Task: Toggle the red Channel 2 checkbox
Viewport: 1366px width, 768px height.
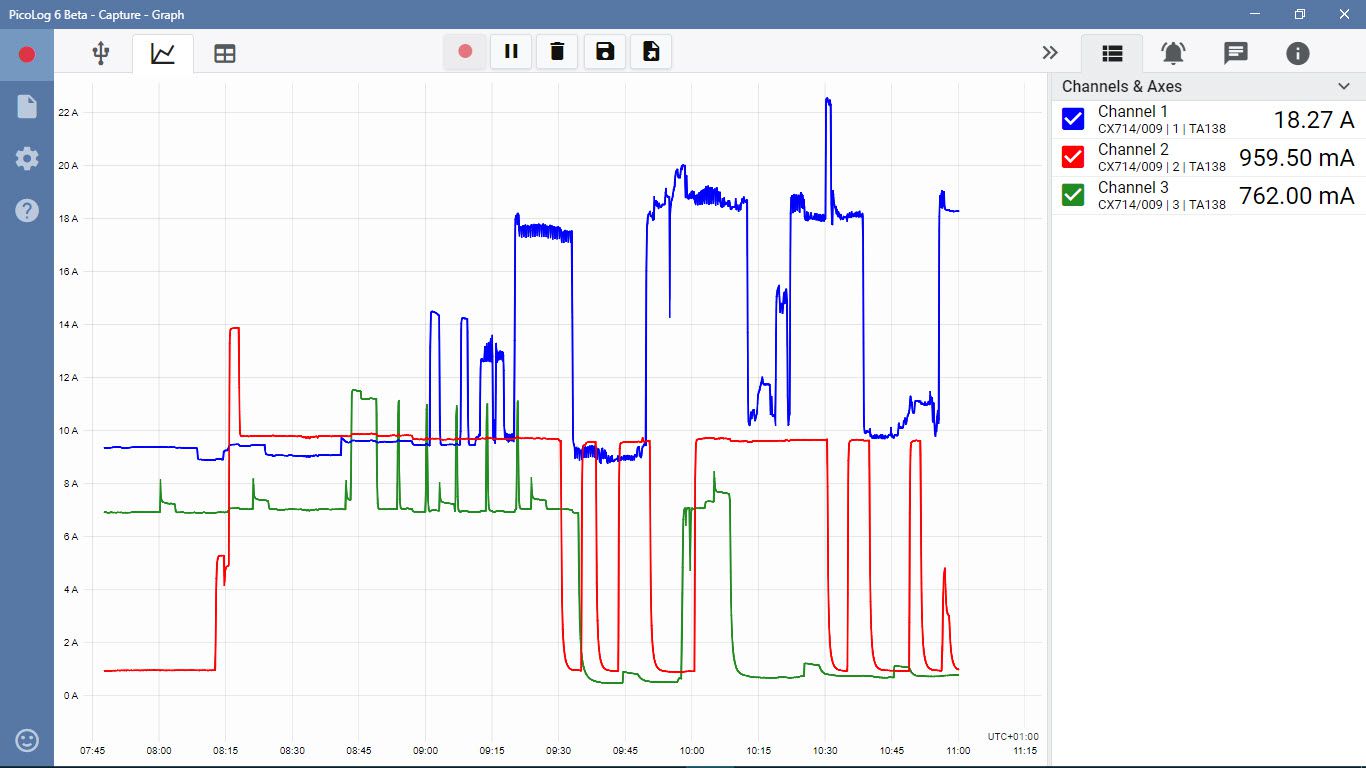Action: click(x=1073, y=157)
